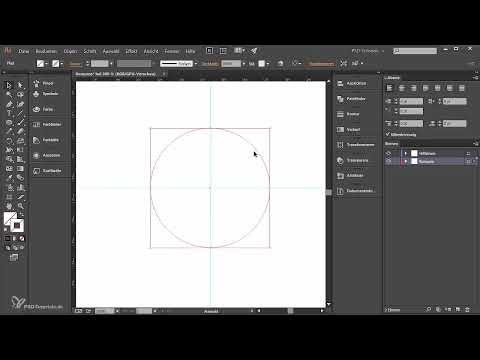The width and height of the screenshot is (480, 360).
Task: Open the brush definition dropdown
Action: tap(195, 64)
